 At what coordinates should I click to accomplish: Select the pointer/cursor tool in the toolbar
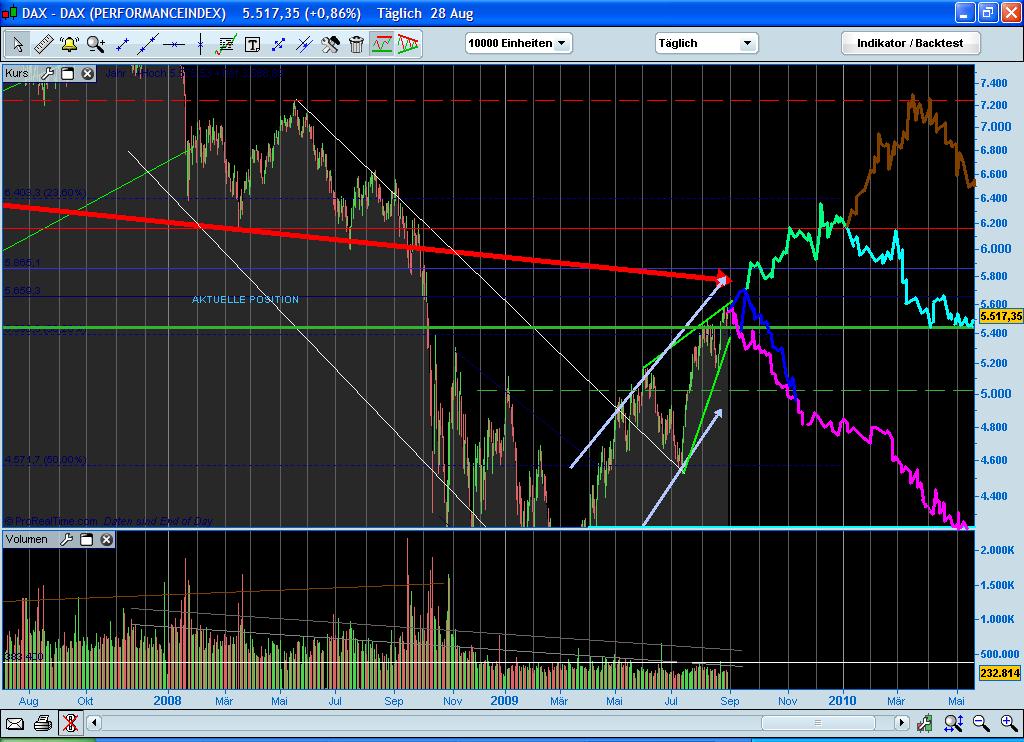[x=16, y=44]
